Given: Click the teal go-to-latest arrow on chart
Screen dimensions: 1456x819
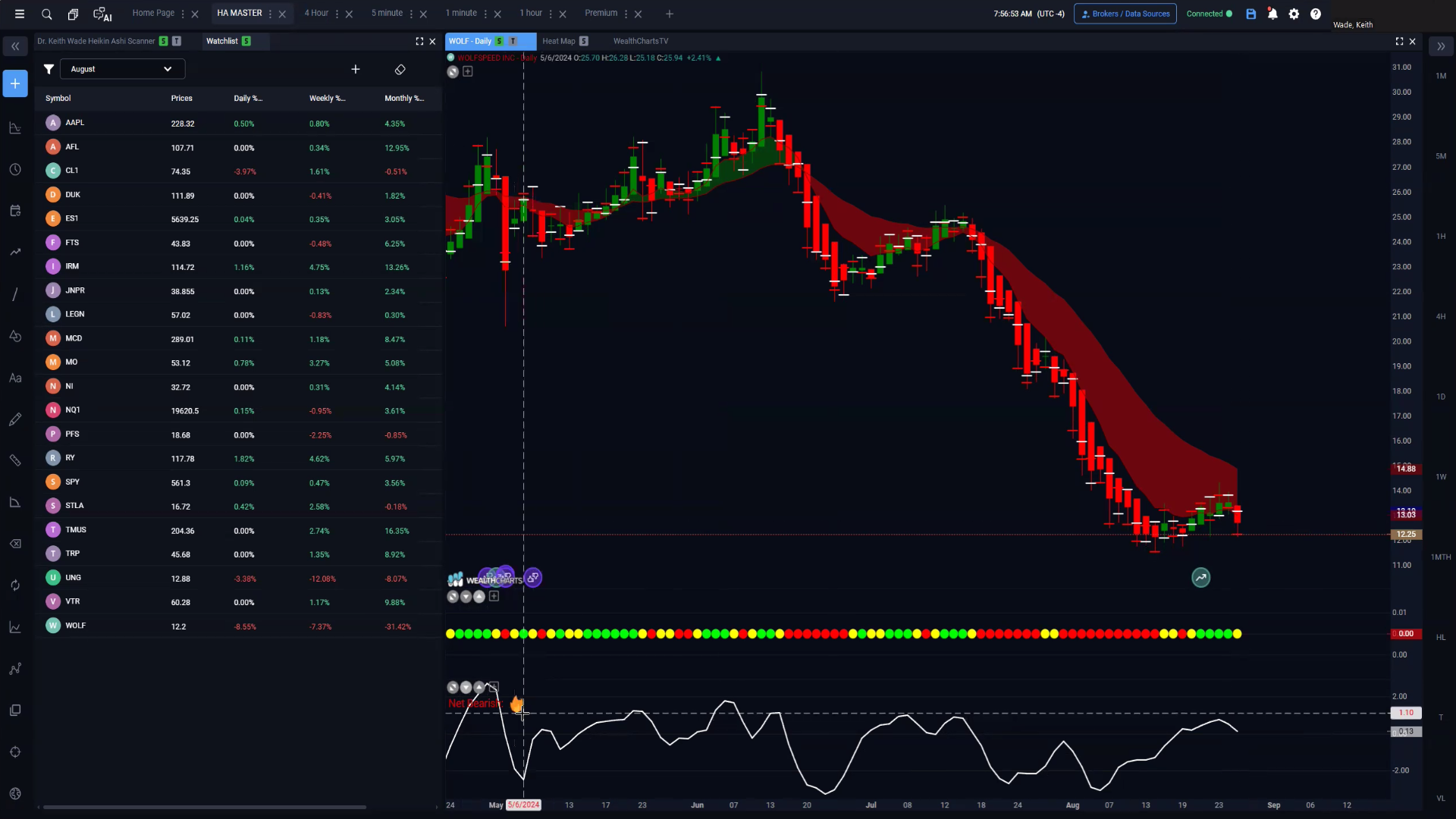Looking at the screenshot, I should (x=1201, y=578).
